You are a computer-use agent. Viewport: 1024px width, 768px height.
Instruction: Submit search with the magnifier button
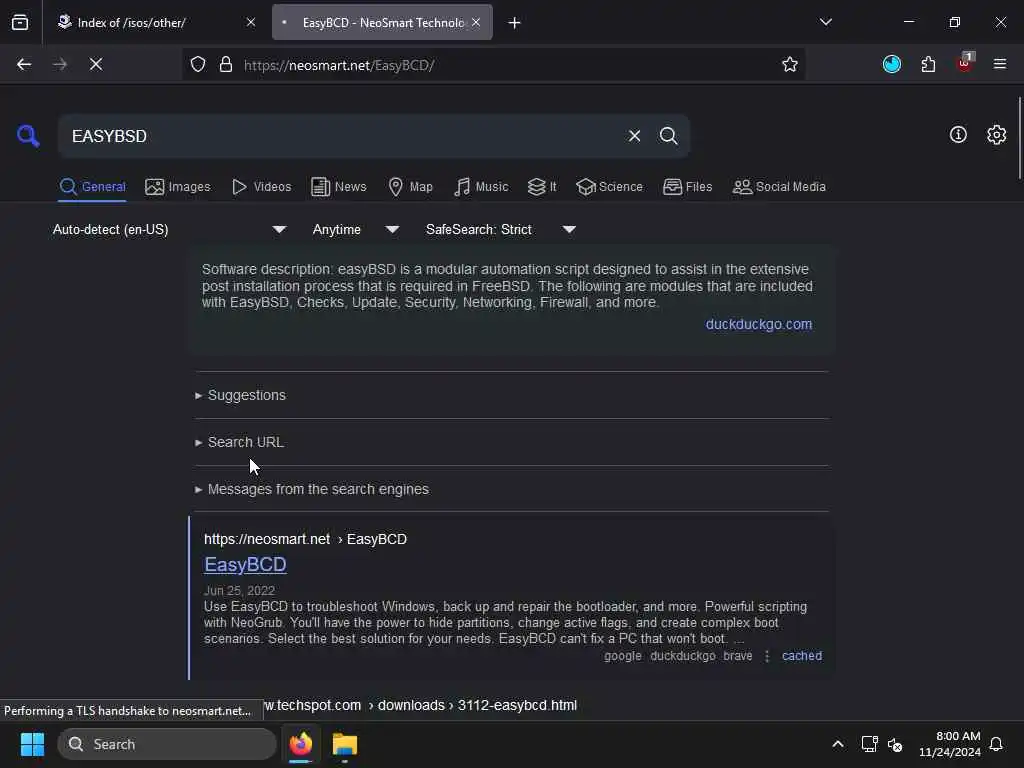pyautogui.click(x=668, y=136)
